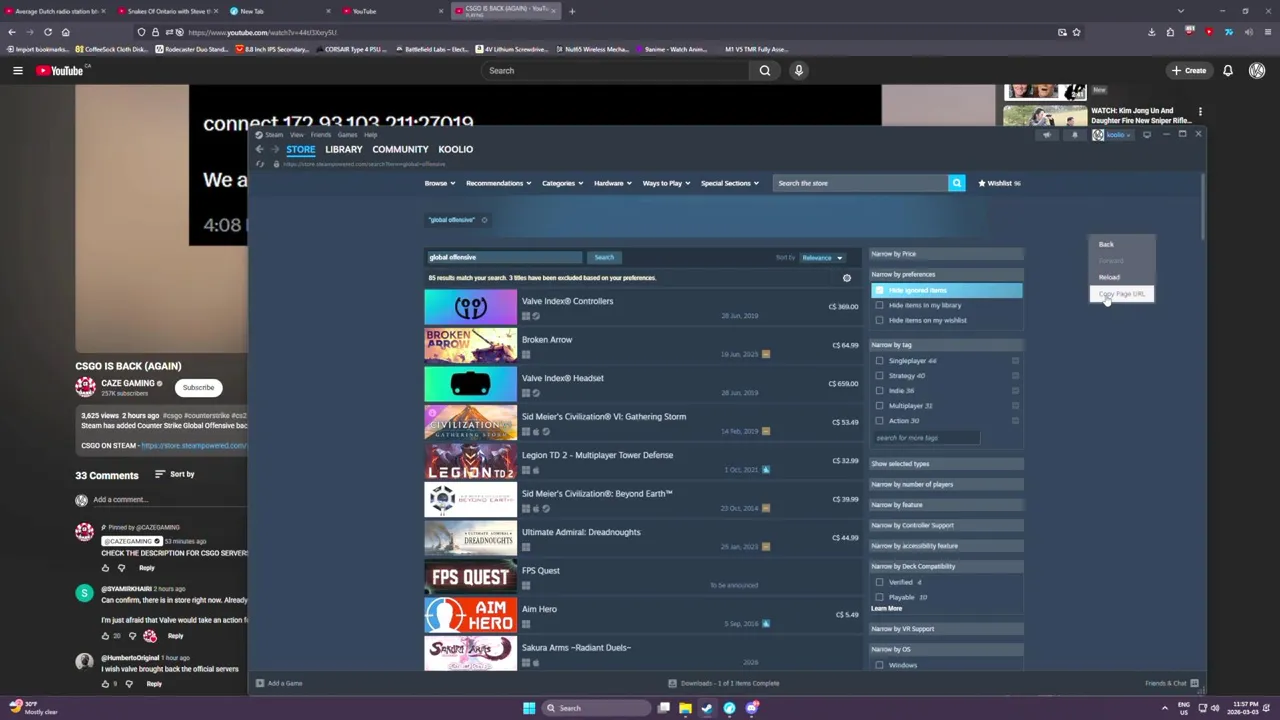Uncheck Hide ignored items
The image size is (1280, 720).
click(x=880, y=290)
